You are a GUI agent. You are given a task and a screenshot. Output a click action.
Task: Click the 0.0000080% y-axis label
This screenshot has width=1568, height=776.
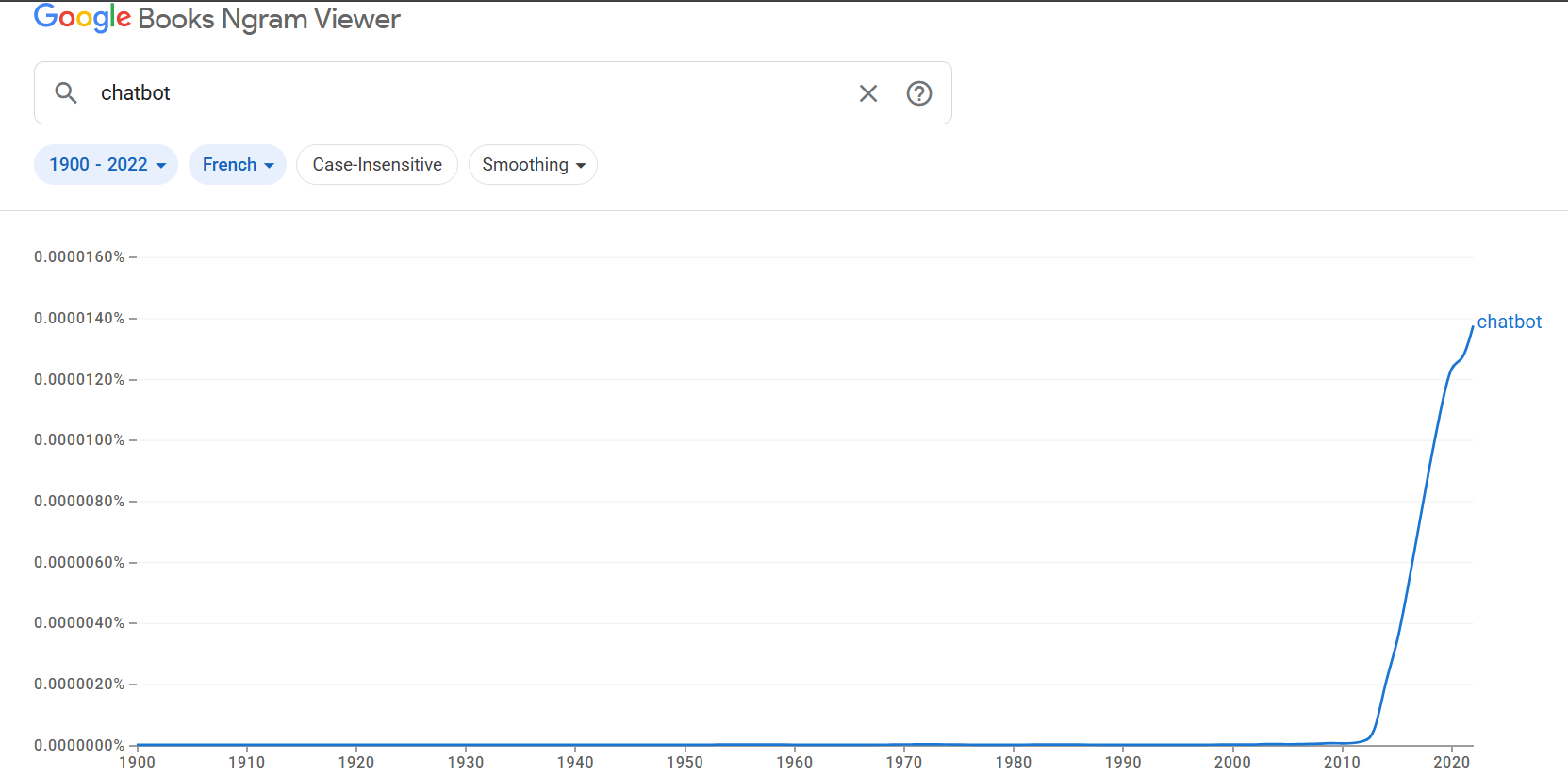79,502
